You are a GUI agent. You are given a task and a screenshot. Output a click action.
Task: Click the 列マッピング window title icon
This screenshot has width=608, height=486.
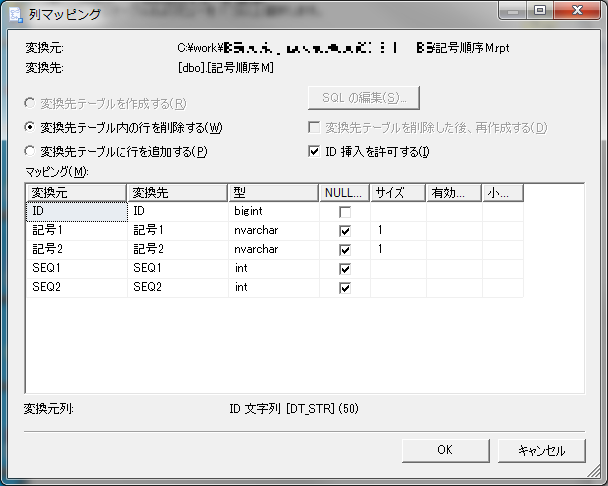[16, 14]
